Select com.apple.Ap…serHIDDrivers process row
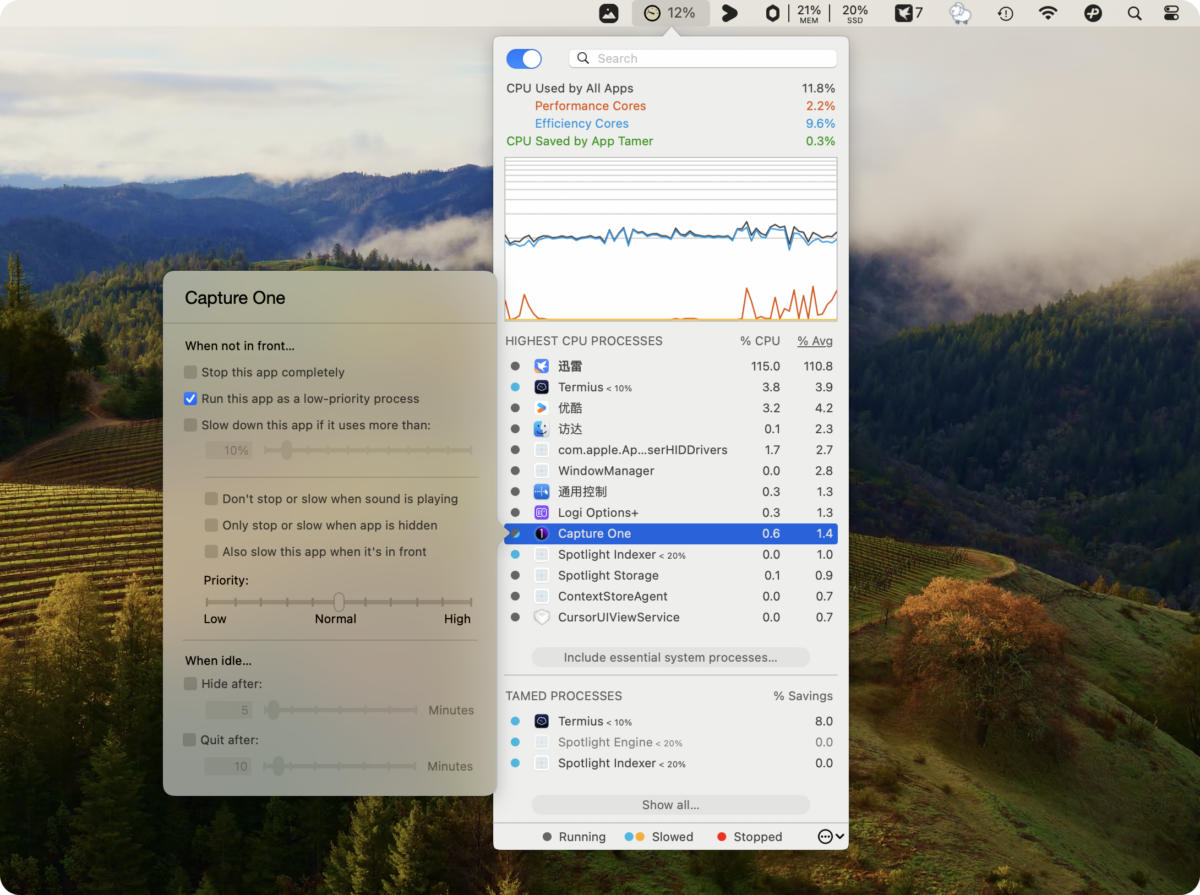1200x895 pixels. [x=671, y=450]
